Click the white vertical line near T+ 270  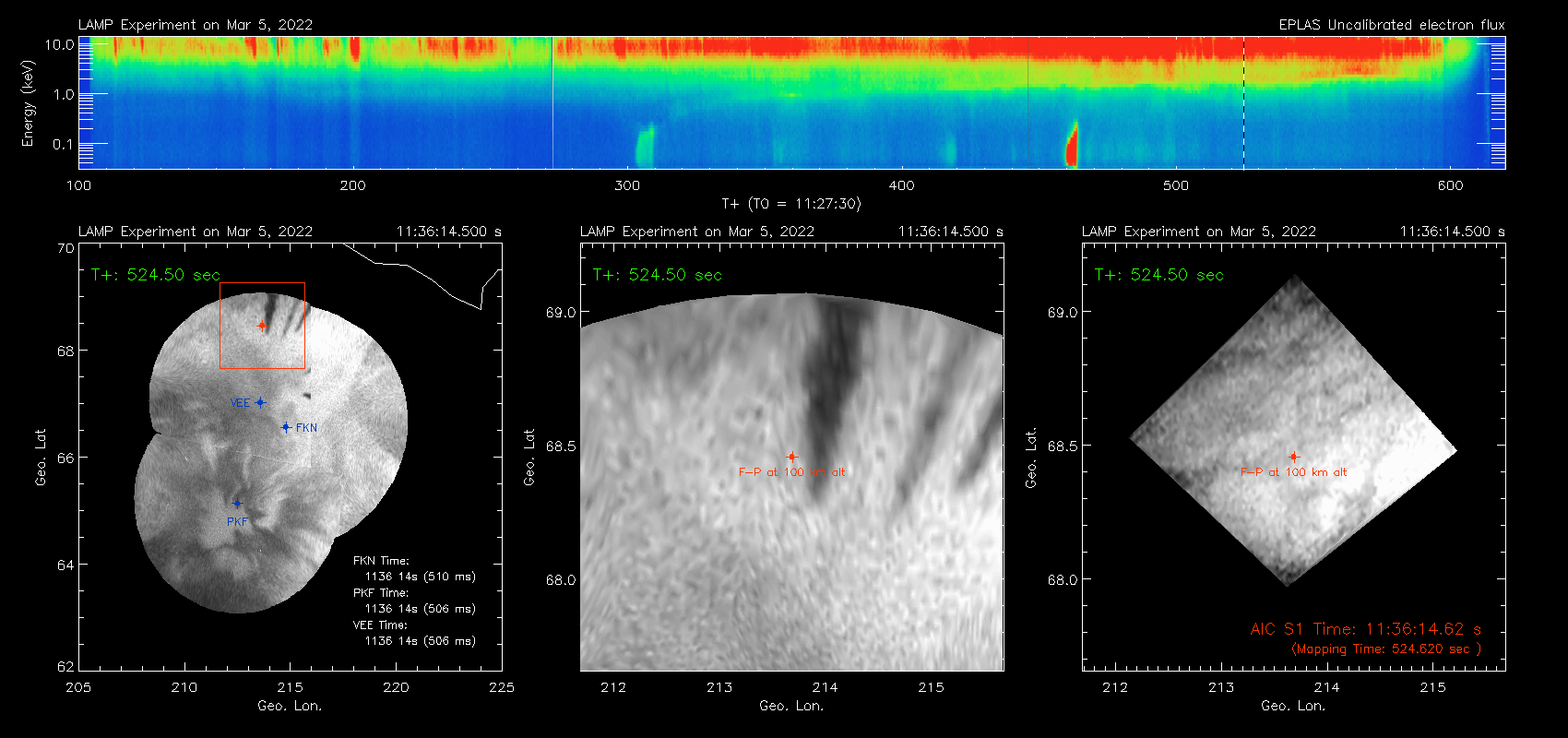552,102
